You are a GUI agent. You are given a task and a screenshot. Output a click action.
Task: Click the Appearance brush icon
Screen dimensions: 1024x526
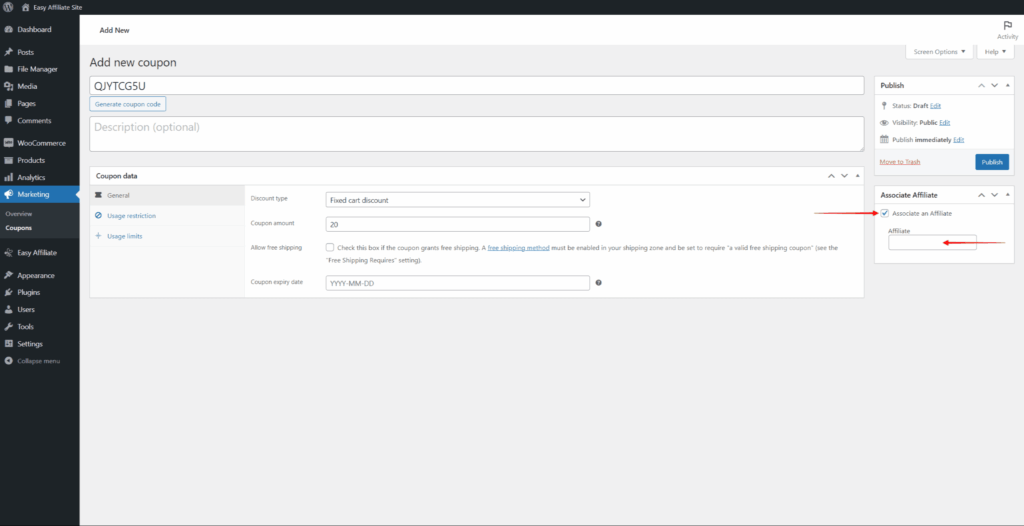tap(8, 275)
